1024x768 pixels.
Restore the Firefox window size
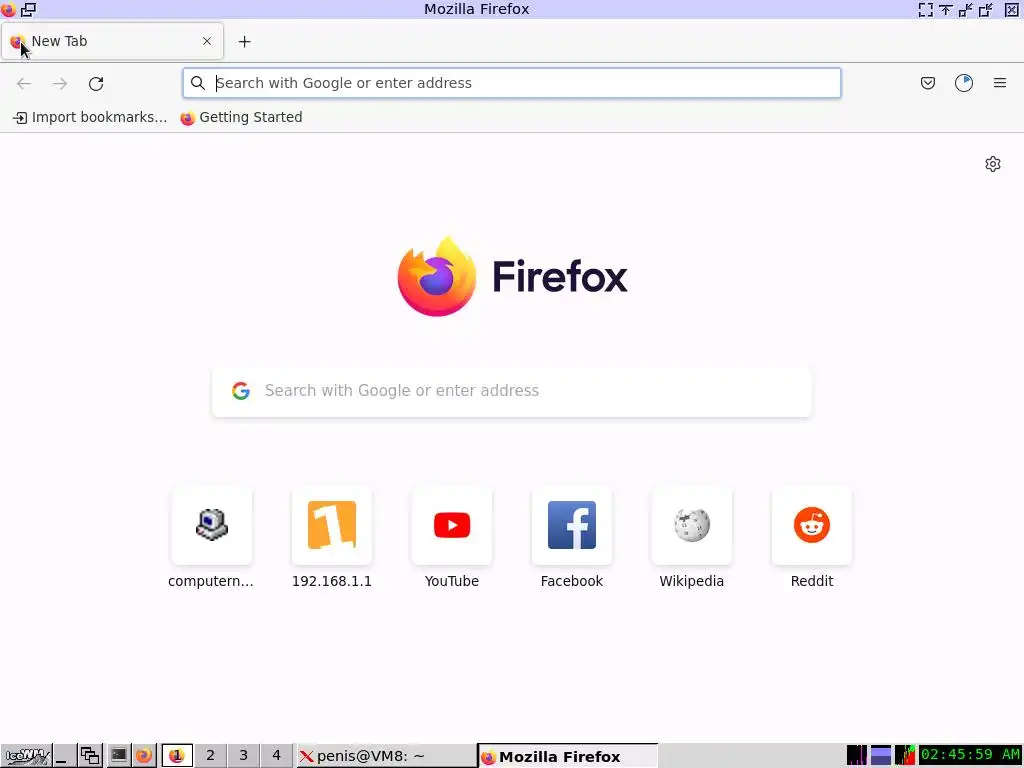tap(985, 9)
